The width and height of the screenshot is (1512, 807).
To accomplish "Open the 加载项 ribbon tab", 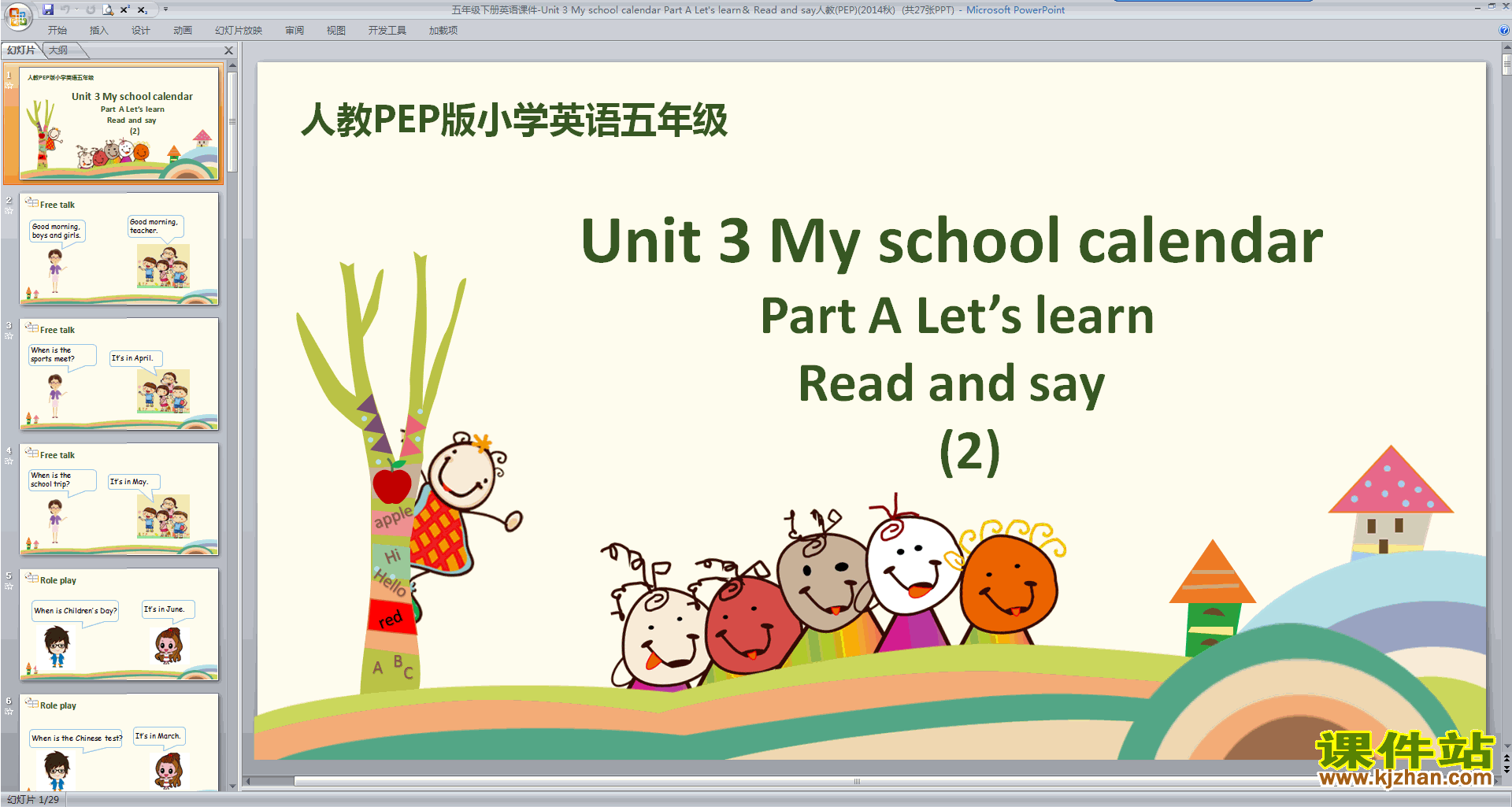I will click(443, 31).
